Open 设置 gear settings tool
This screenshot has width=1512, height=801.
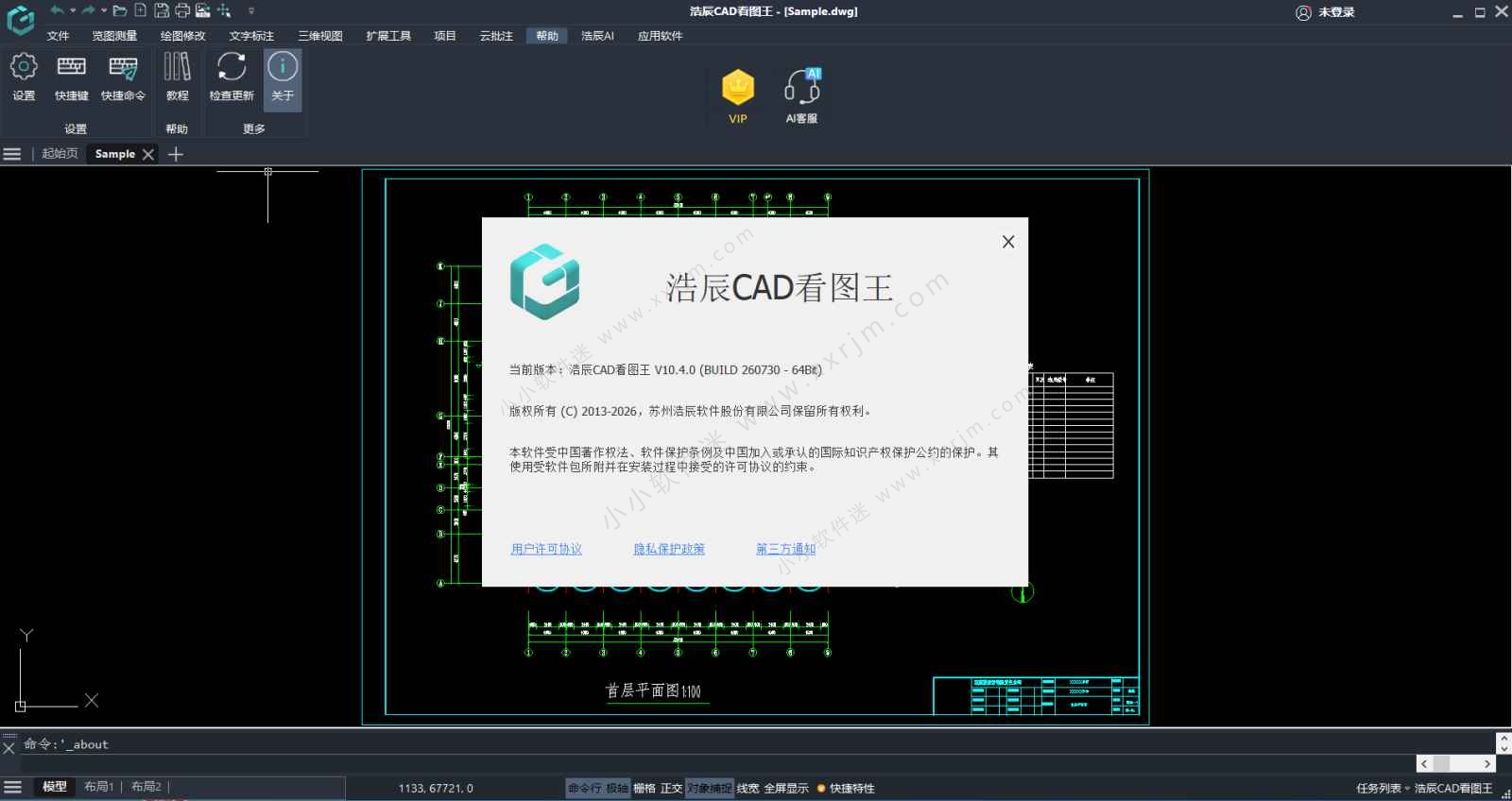[x=24, y=78]
